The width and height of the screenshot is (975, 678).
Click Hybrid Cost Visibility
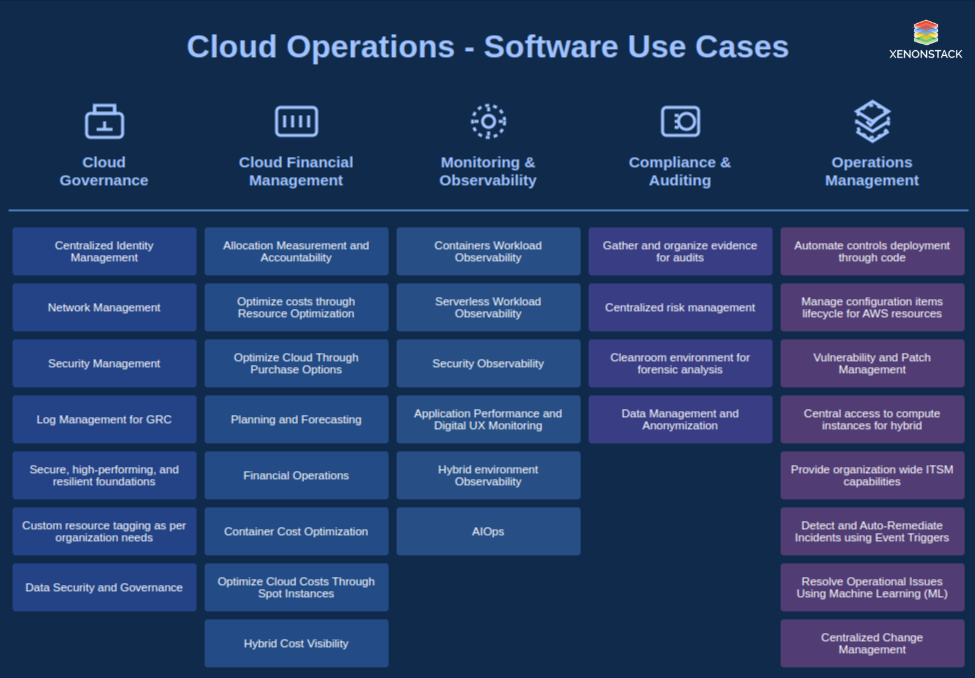pyautogui.click(x=296, y=643)
